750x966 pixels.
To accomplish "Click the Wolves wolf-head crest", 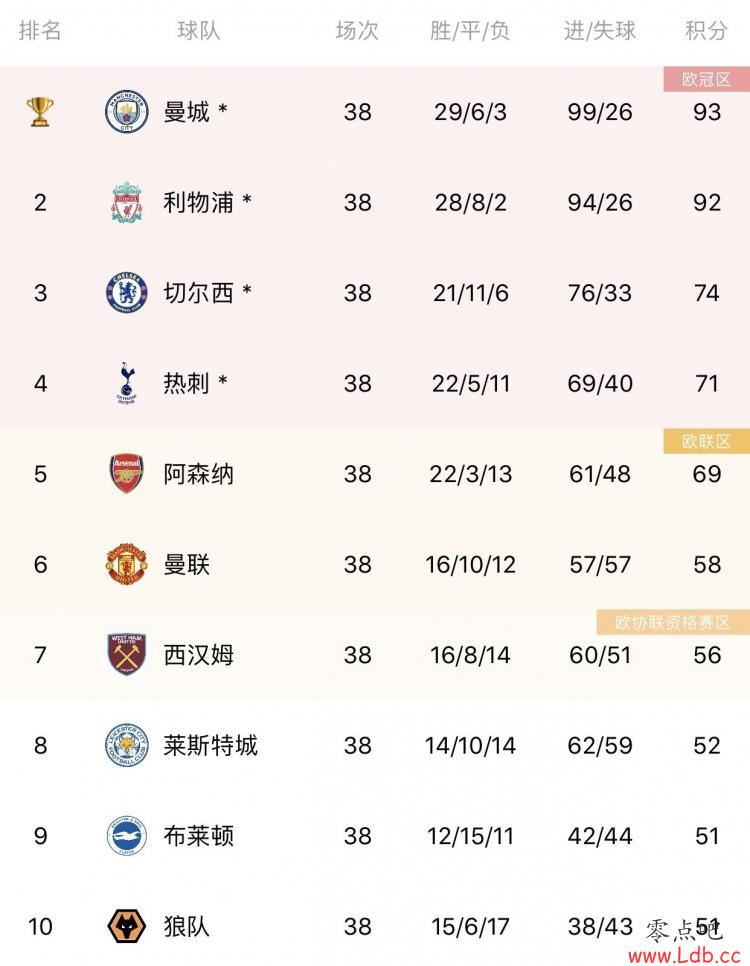I will click(127, 927).
